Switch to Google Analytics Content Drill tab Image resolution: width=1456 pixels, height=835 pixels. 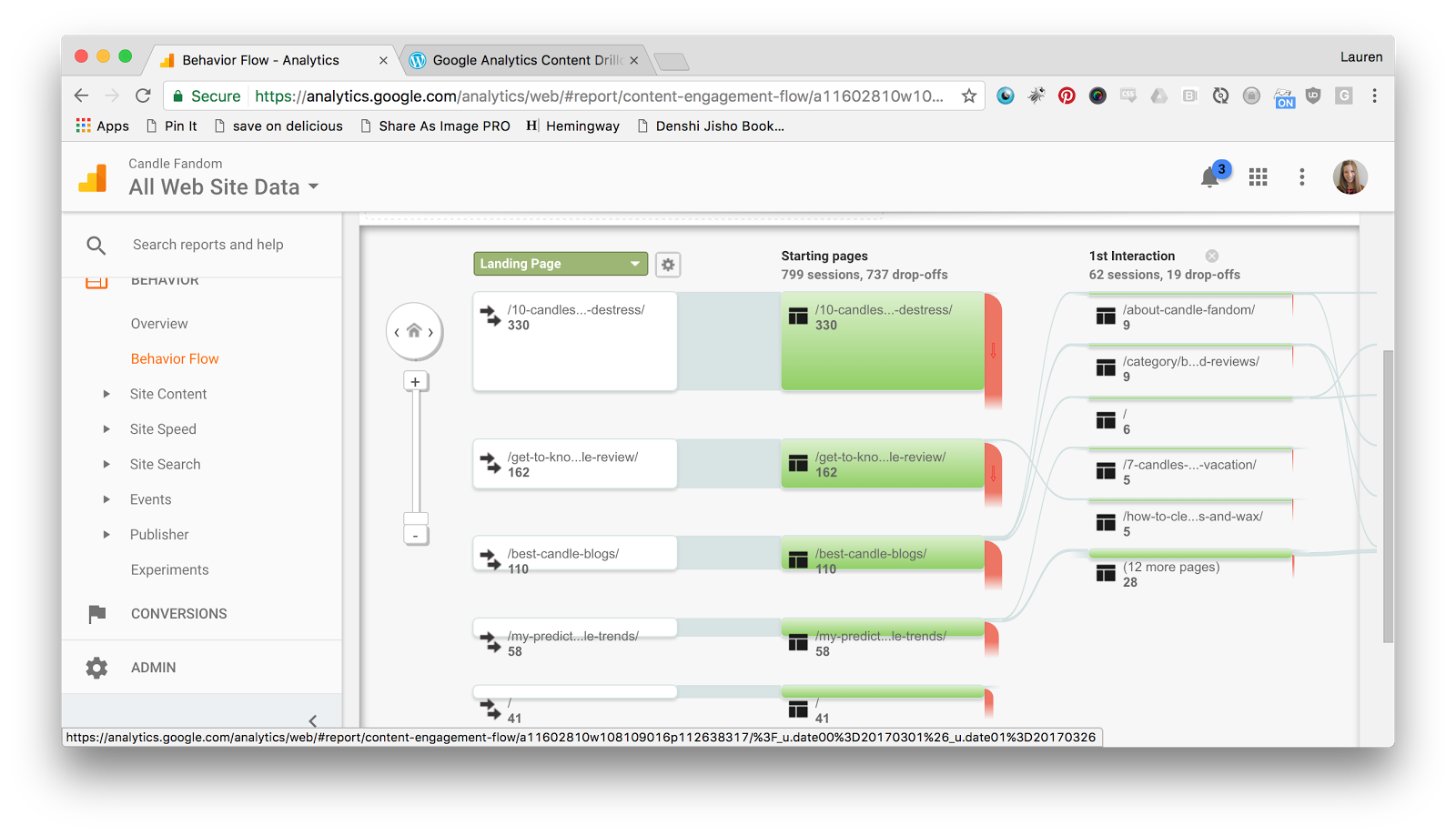coord(523,60)
